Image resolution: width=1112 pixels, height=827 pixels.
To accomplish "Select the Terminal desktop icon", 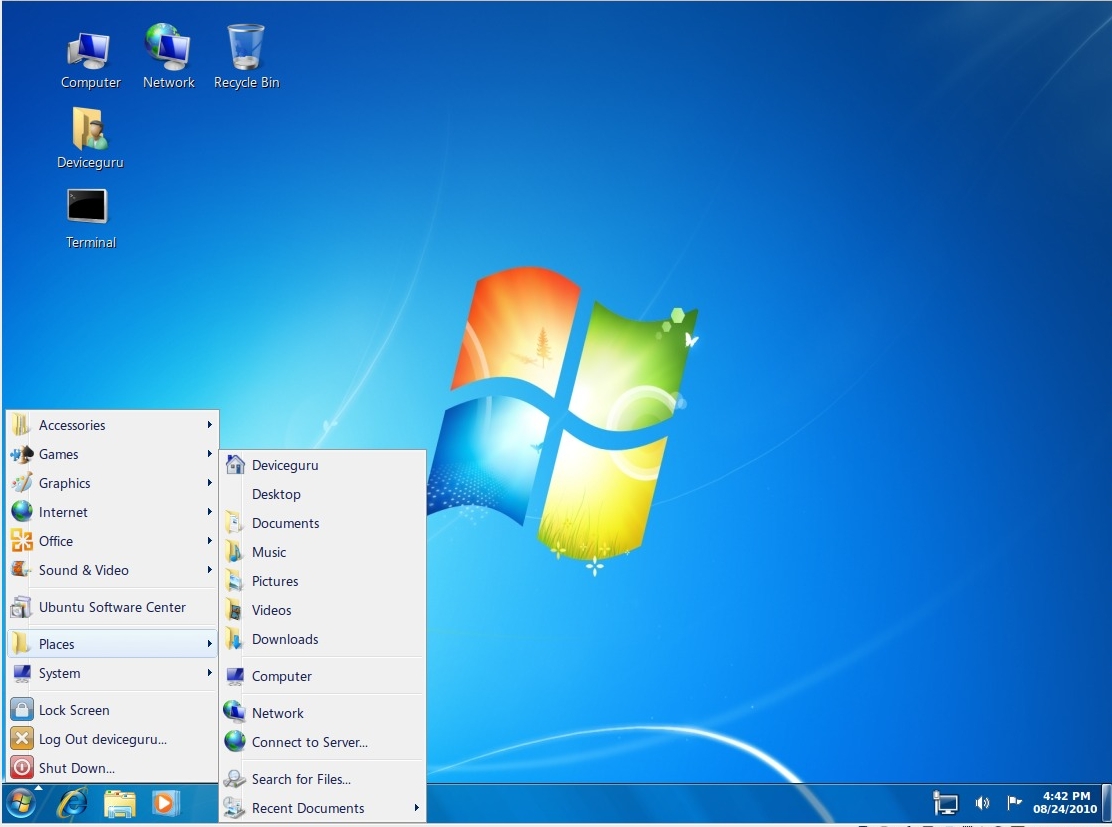I will (x=90, y=218).
